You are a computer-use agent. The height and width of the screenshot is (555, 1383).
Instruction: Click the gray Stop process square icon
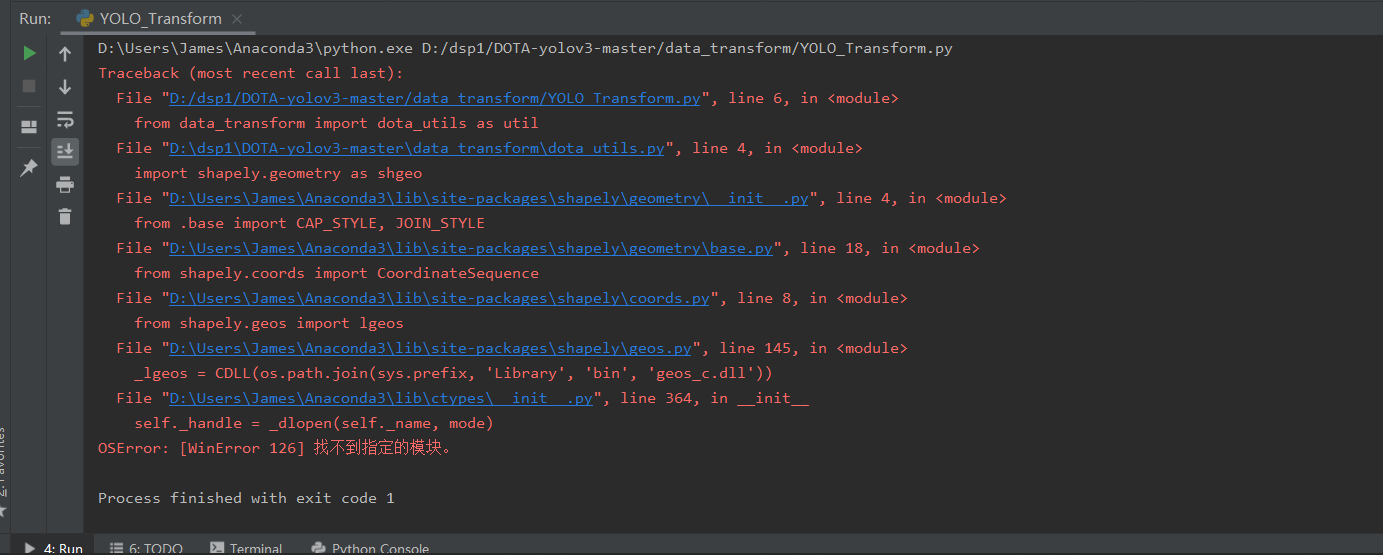(x=30, y=86)
